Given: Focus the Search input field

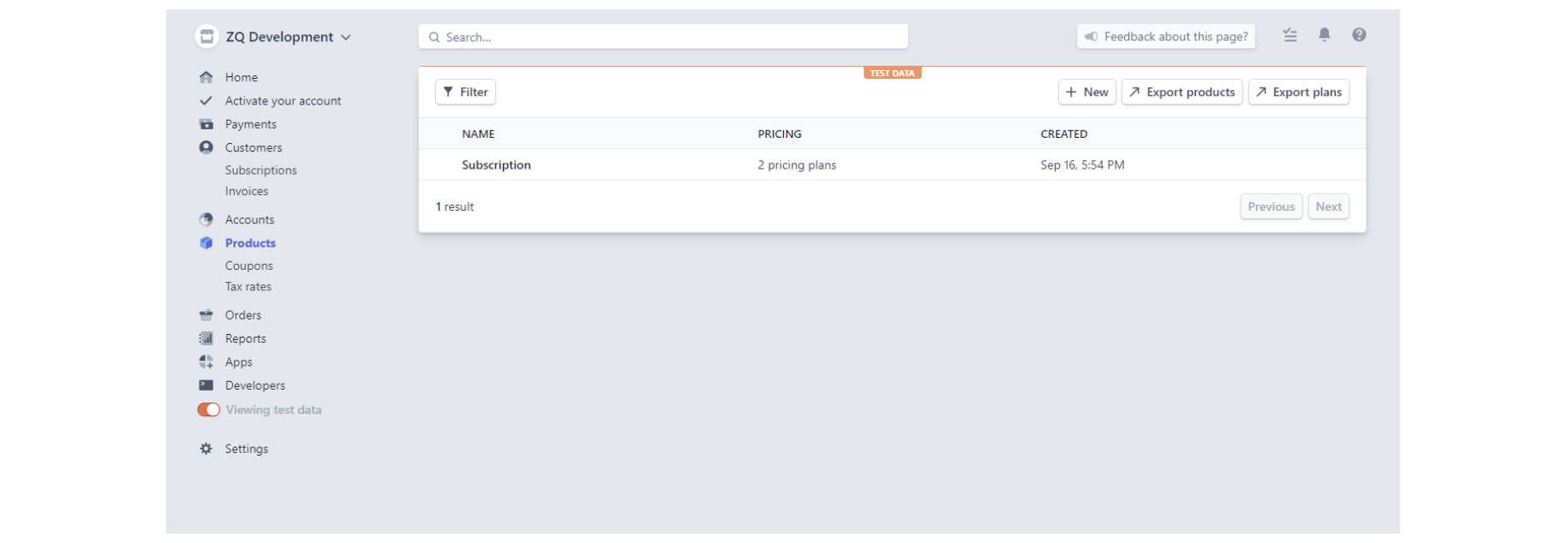Looking at the screenshot, I should pyautogui.click(x=663, y=37).
